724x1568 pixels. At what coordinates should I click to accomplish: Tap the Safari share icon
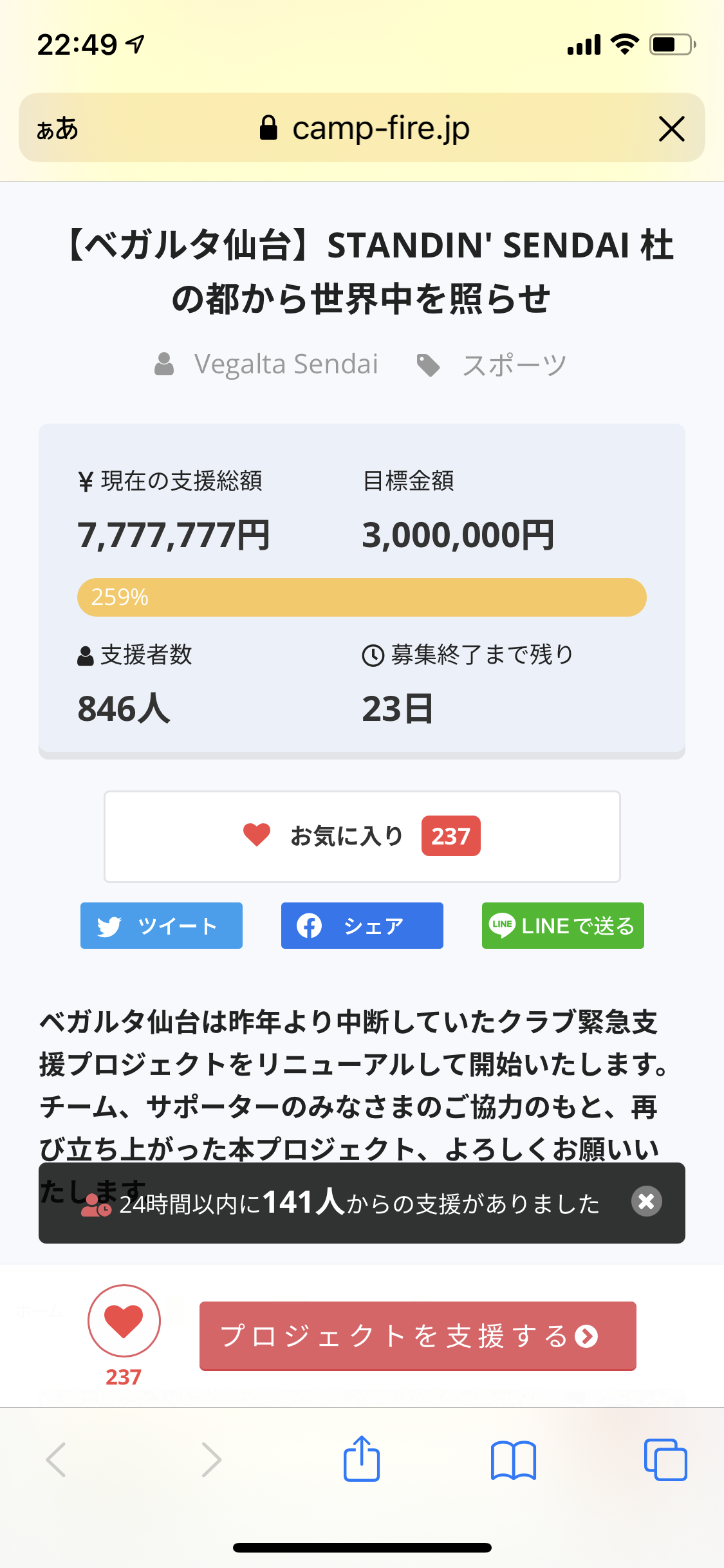click(x=362, y=1459)
